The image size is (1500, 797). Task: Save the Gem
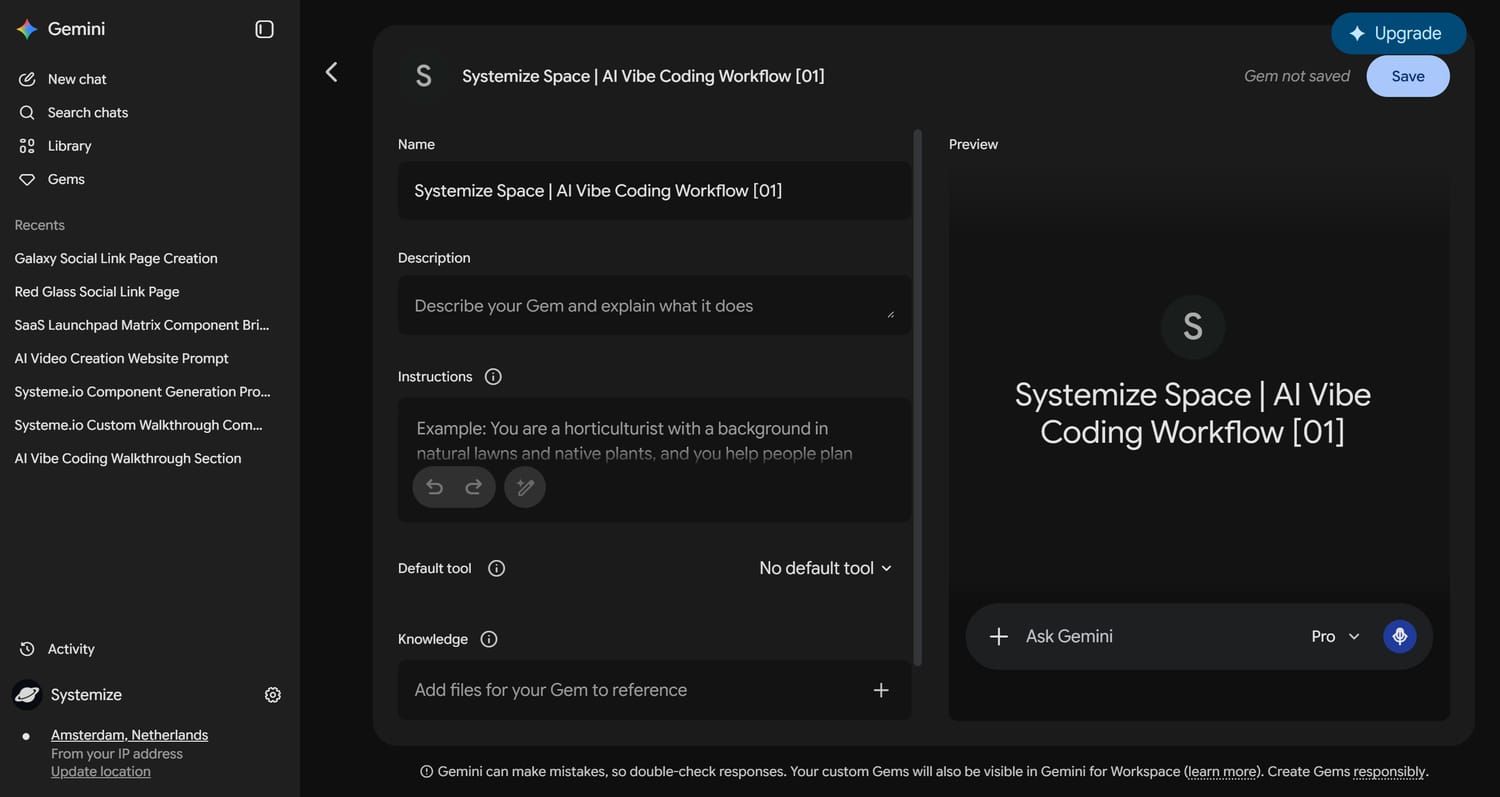[1408, 76]
